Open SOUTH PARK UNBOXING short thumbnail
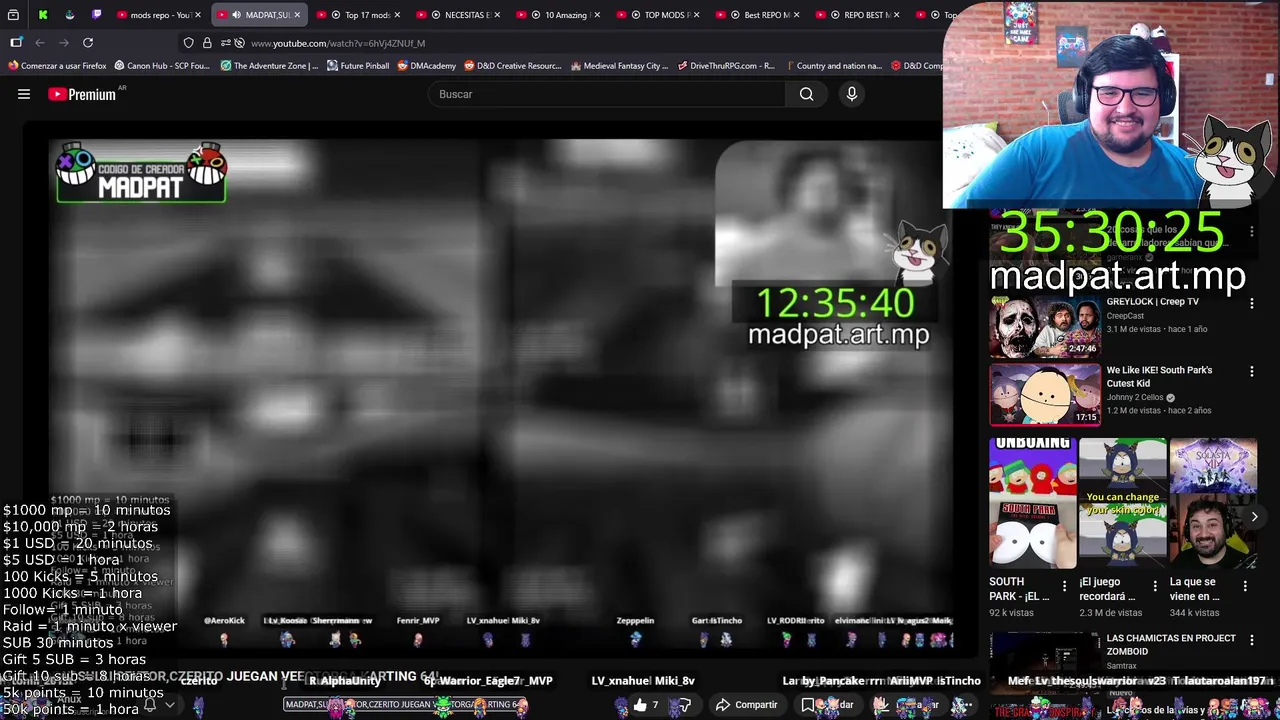 (1032, 503)
